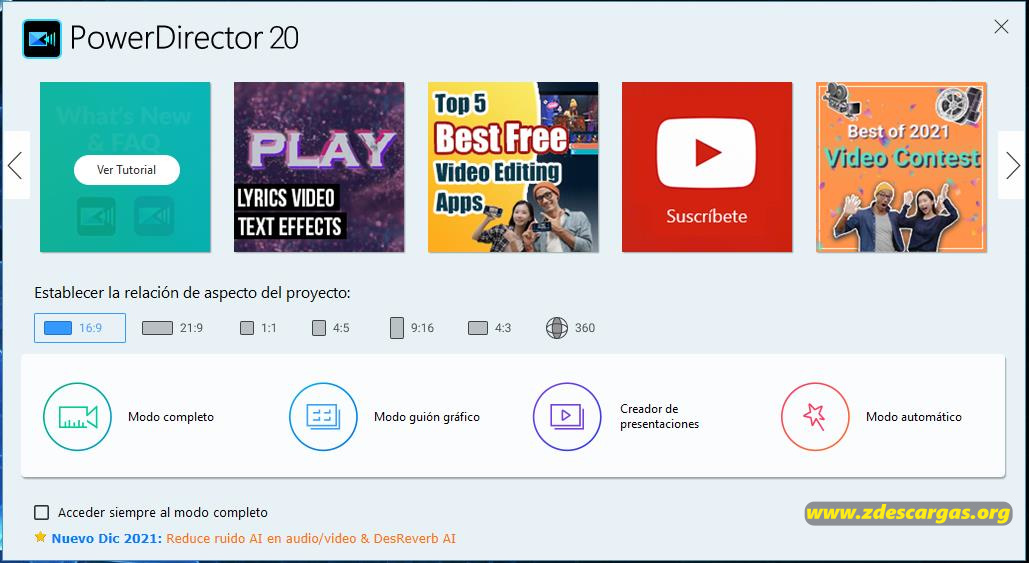The image size is (1029, 563).
Task: Open Modo completo circular icon
Action: [x=77, y=417]
